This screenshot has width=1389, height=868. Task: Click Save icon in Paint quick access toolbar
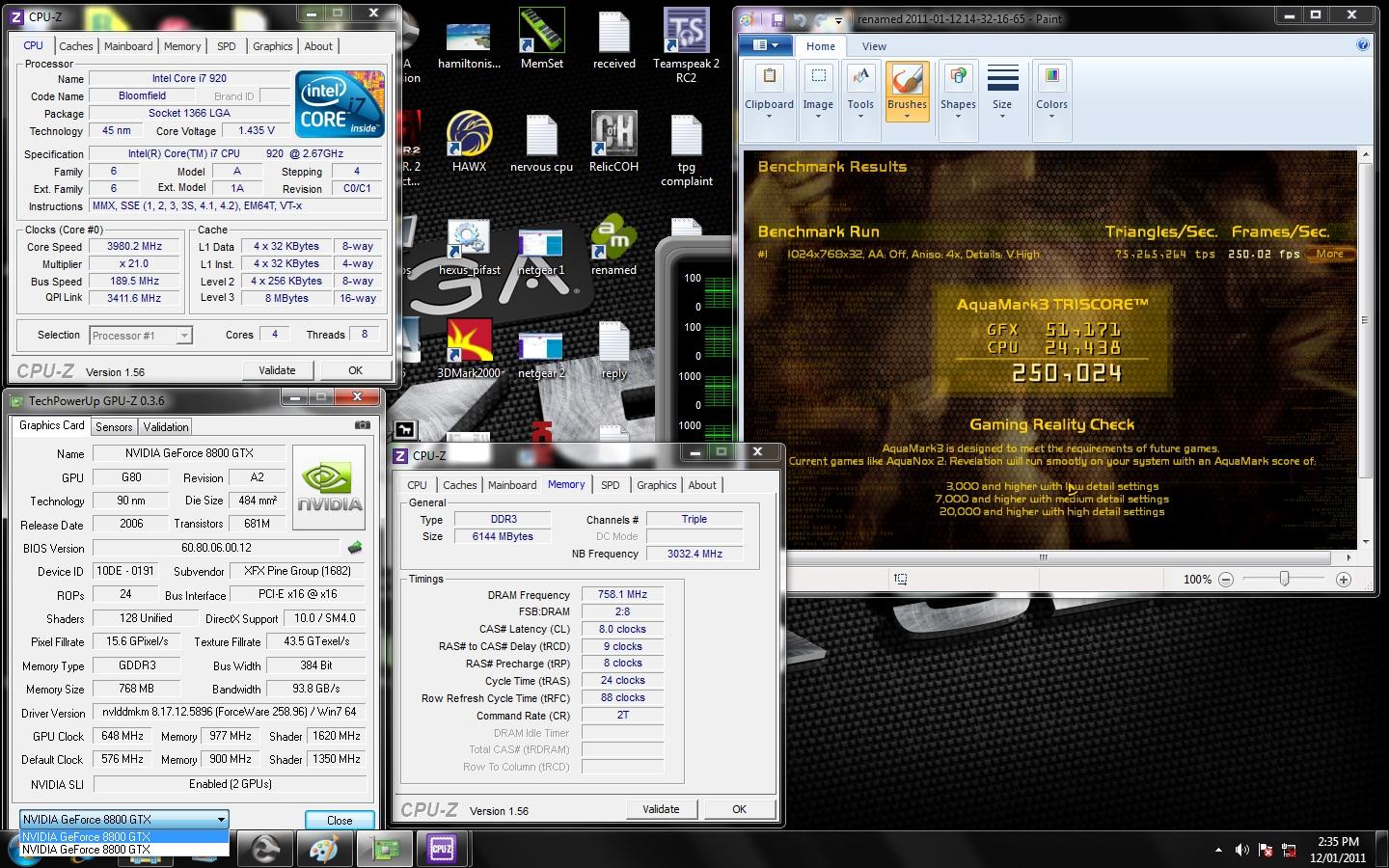[x=777, y=18]
